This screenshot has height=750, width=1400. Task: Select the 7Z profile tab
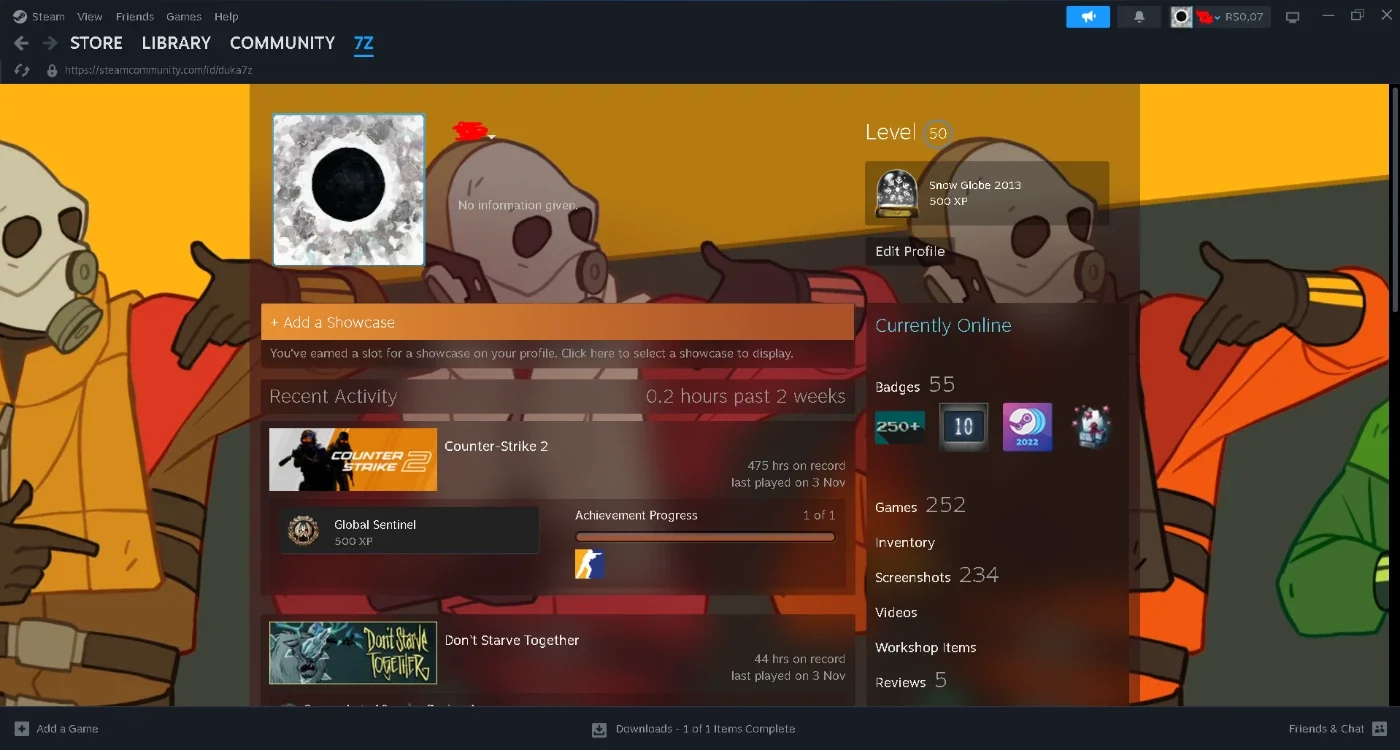[364, 43]
